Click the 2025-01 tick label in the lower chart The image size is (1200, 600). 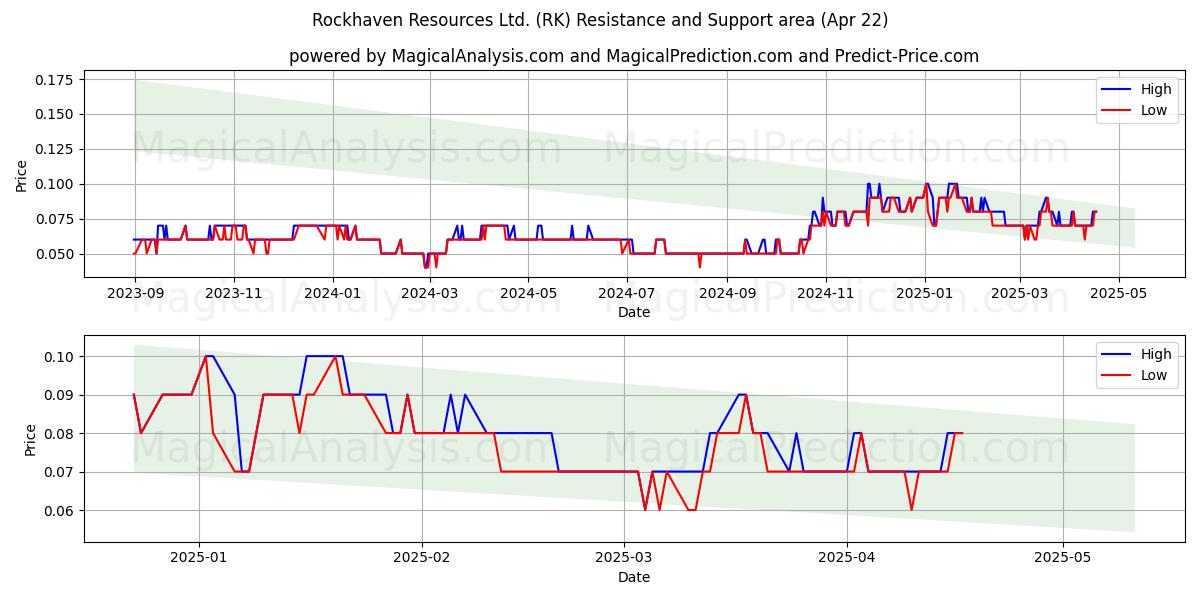[x=199, y=558]
